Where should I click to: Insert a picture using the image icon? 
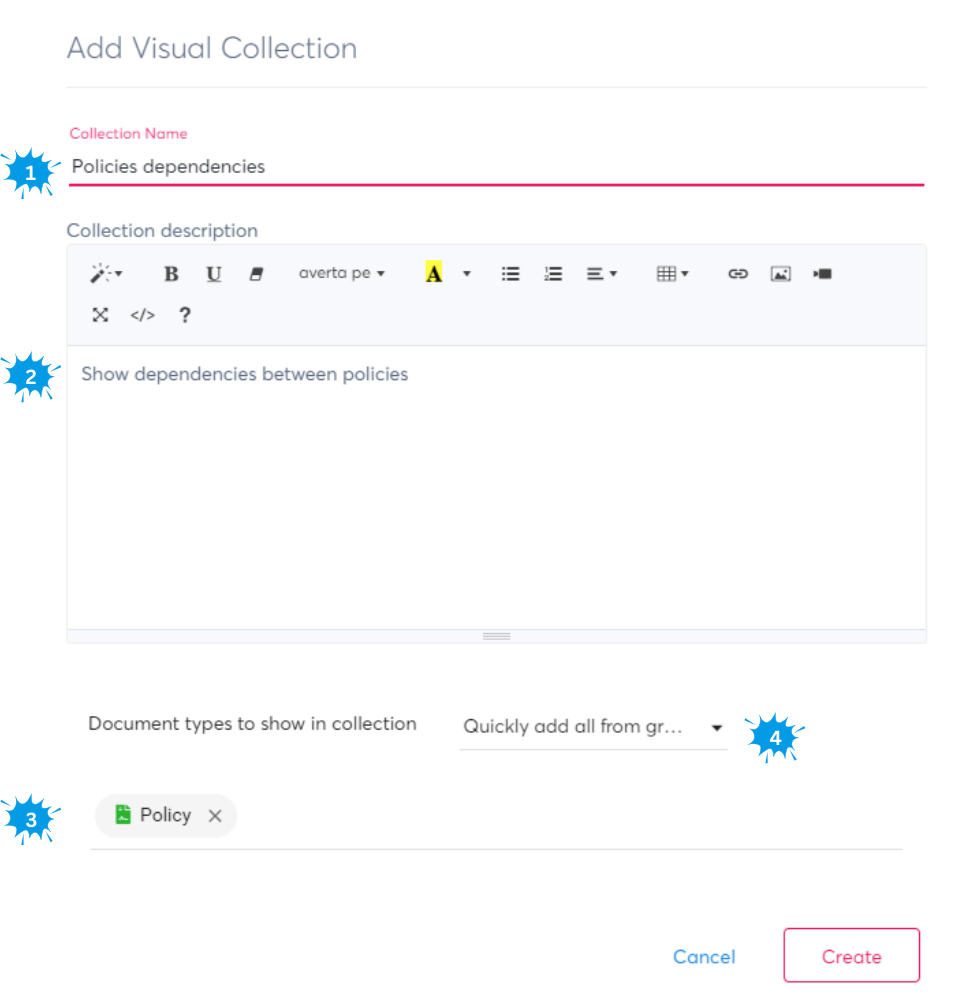pos(781,274)
